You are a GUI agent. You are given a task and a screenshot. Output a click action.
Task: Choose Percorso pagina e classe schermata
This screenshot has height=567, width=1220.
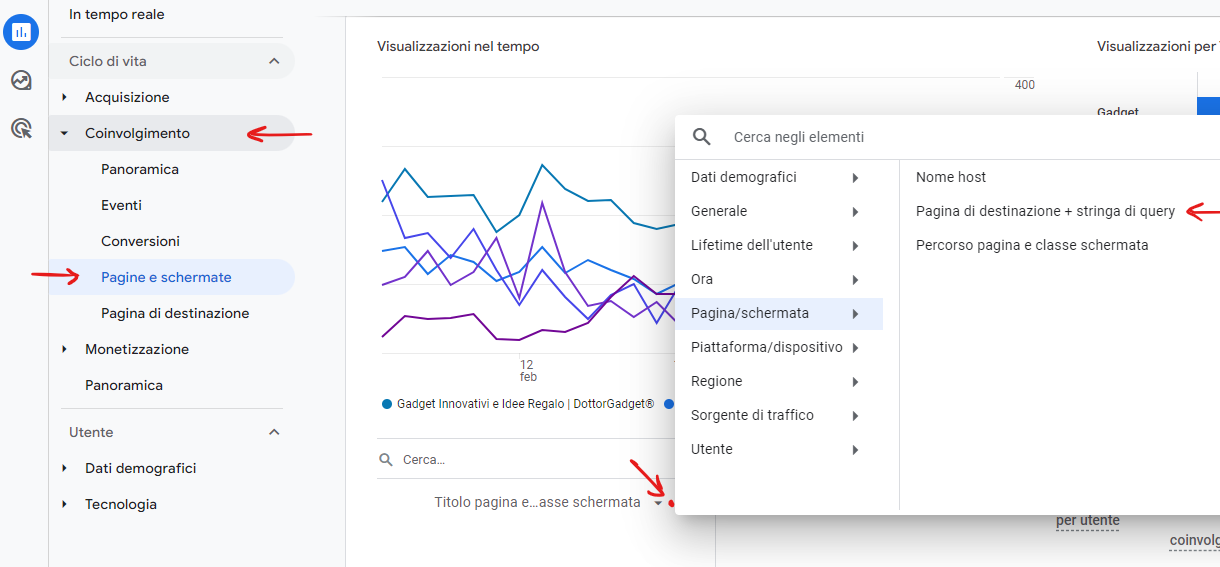1032,245
